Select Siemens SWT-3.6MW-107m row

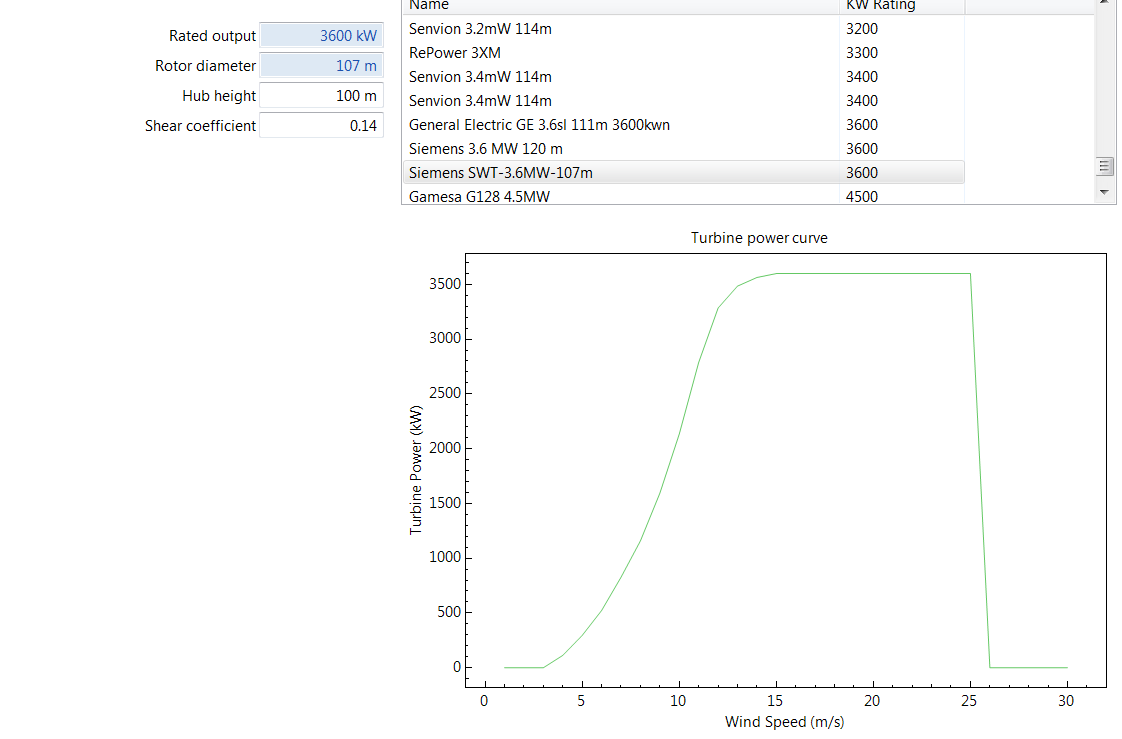(x=500, y=173)
